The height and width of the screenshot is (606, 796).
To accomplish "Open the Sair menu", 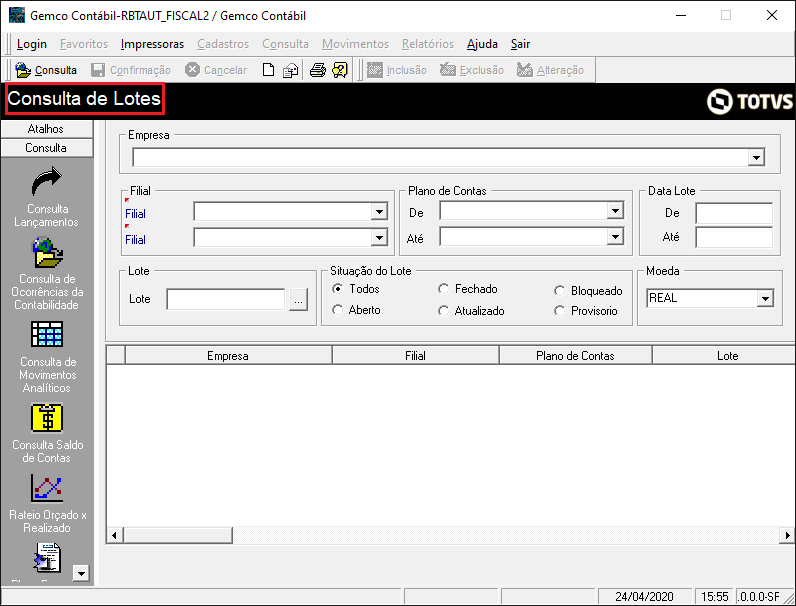I will point(520,44).
